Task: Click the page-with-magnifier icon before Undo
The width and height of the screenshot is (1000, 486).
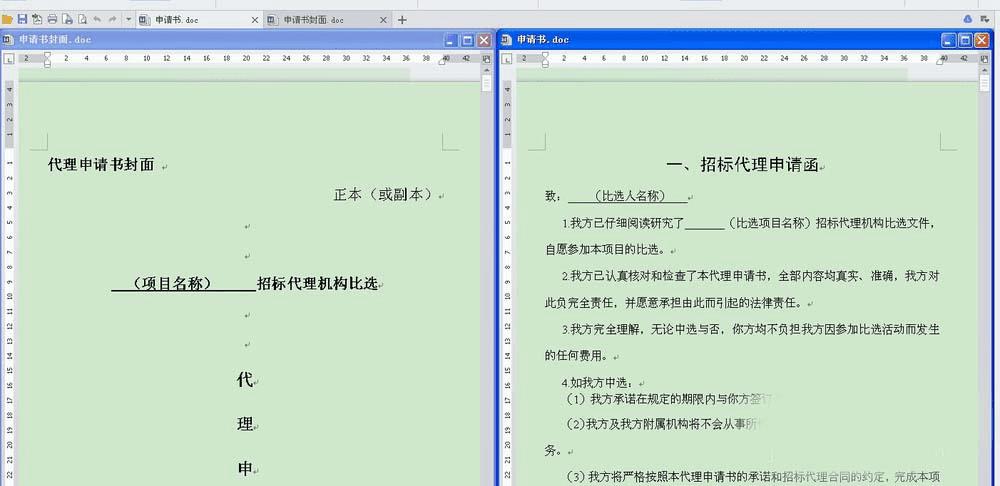Action: 82,20
